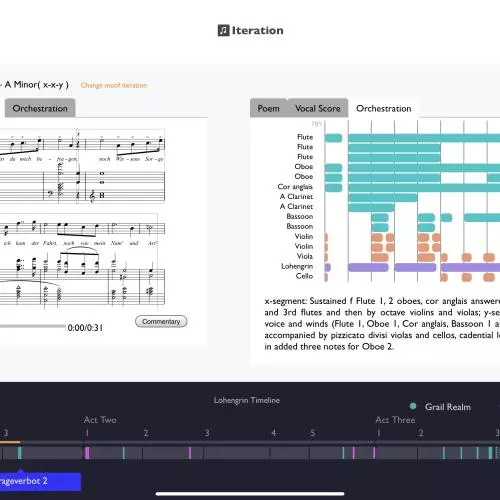The image size is (500, 500).
Task: Click the Lohengrin Timeline heading
Action: 247,400
